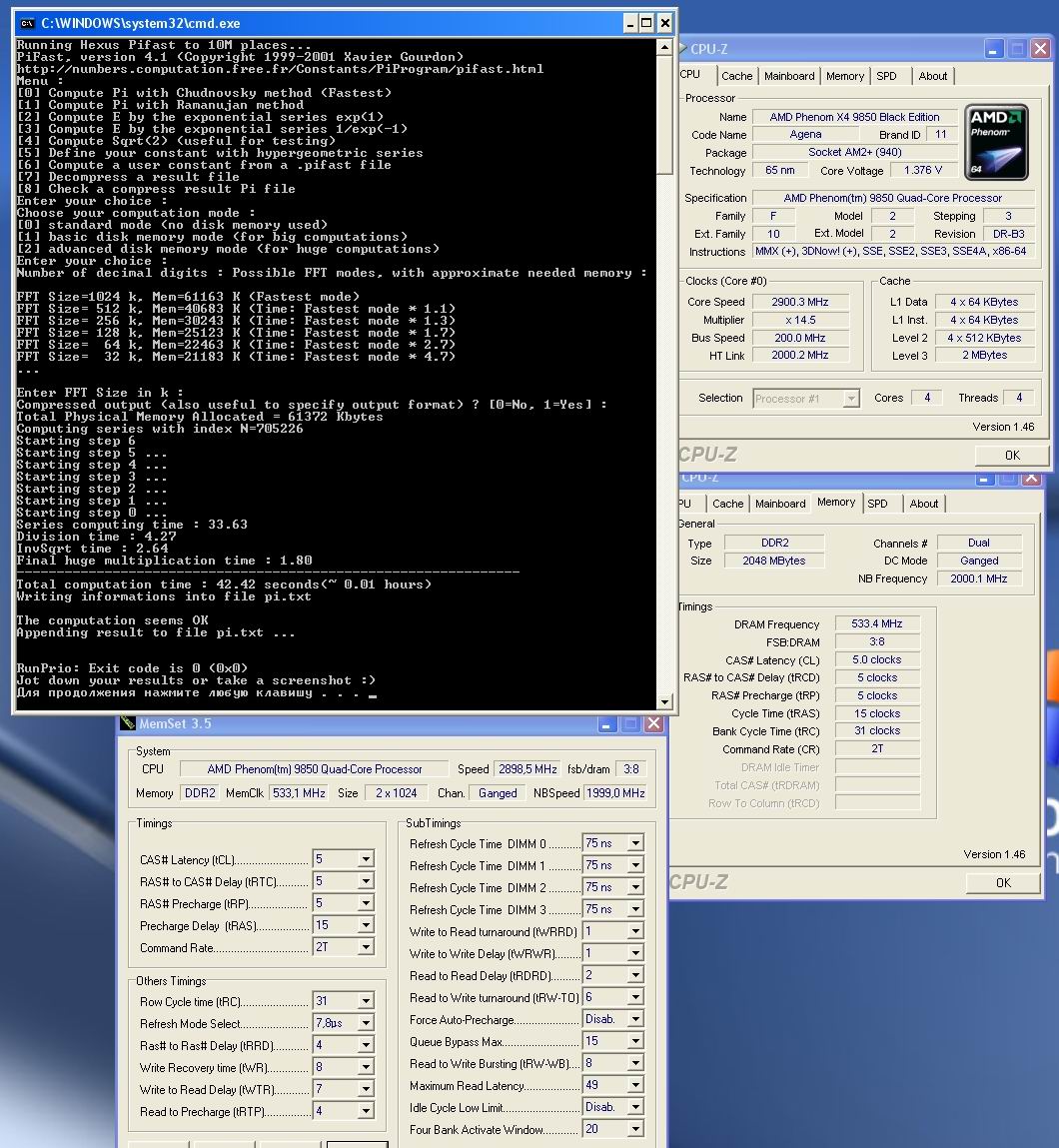Open About tab in lower CPU-Z window
Image resolution: width=1059 pixels, height=1148 pixels.
[x=923, y=504]
